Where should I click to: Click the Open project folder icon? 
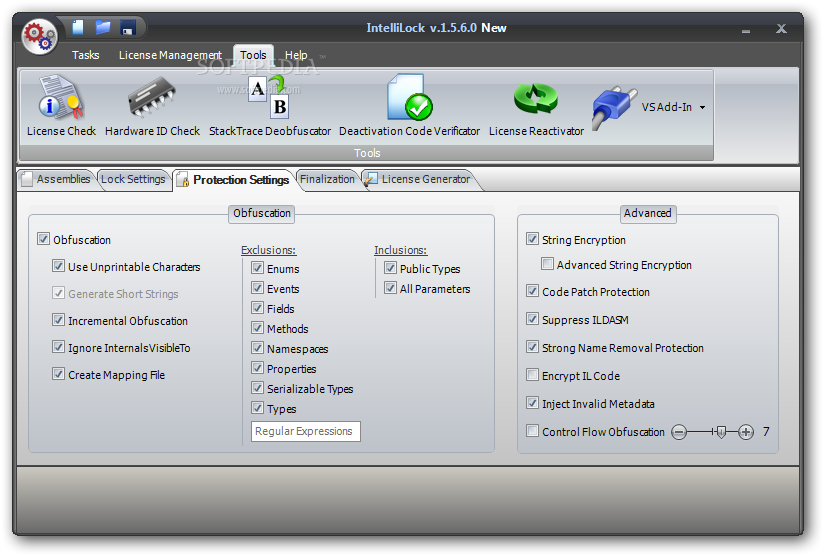click(x=102, y=27)
